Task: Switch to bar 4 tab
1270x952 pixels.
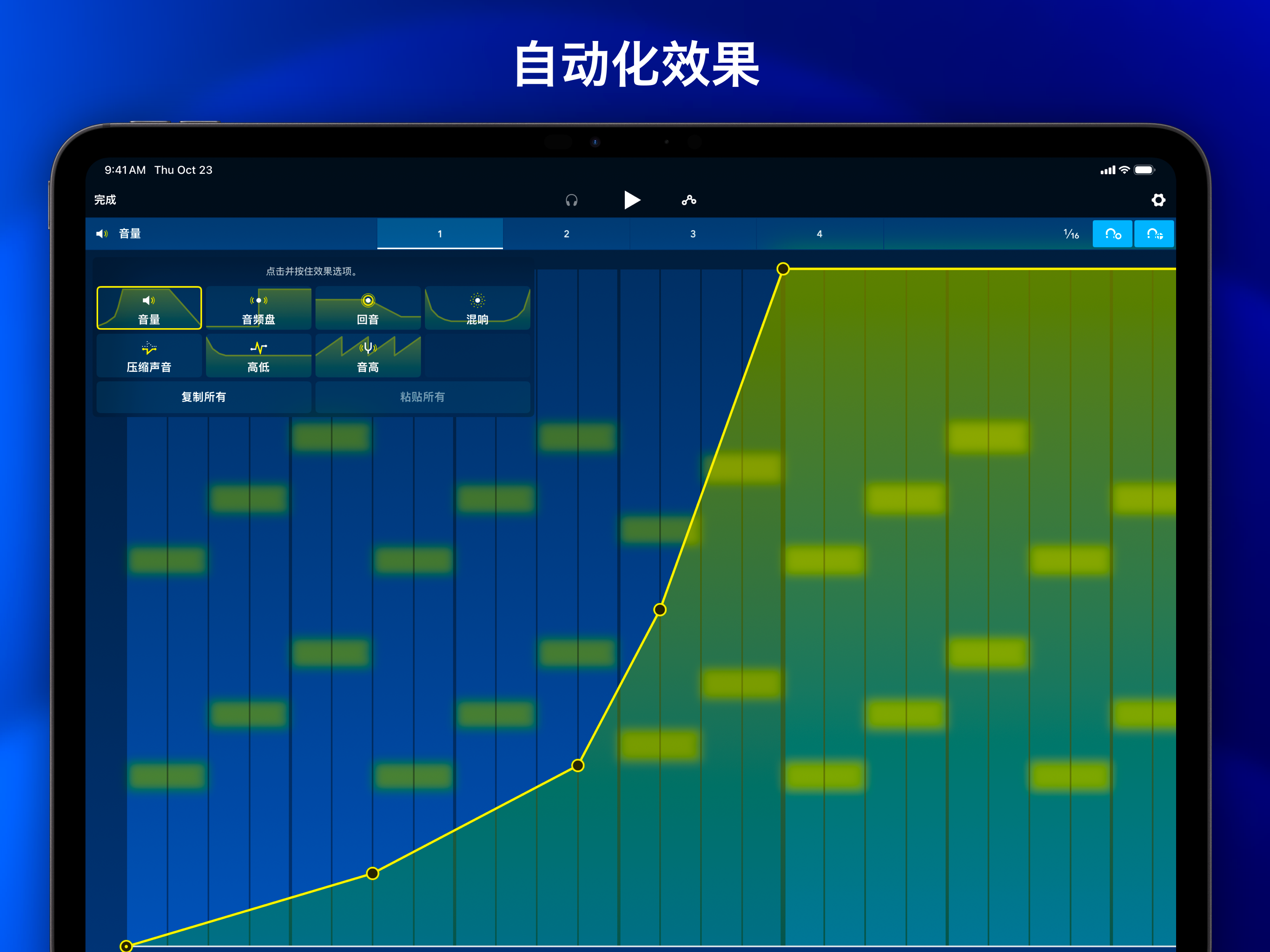Action: tap(819, 234)
